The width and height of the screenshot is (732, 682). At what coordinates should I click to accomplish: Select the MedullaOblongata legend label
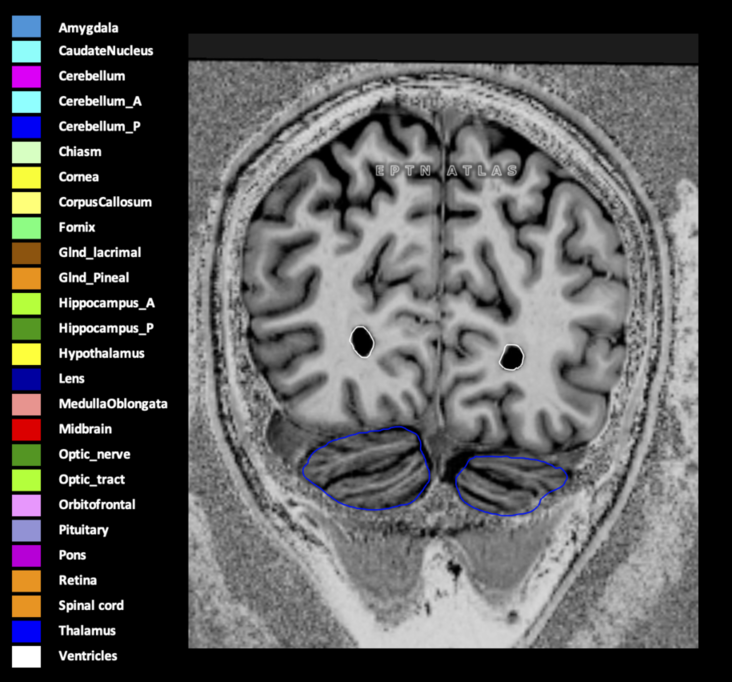113,404
